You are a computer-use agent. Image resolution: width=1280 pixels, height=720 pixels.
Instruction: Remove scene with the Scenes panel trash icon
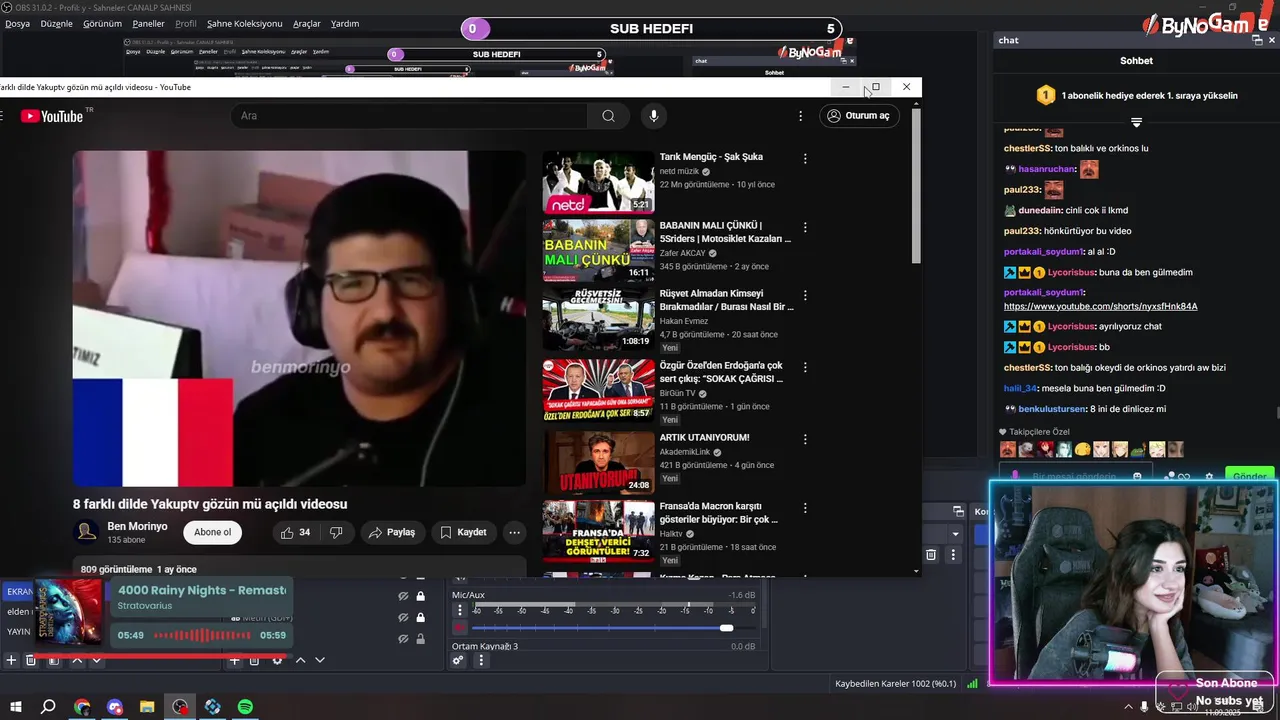[31, 660]
